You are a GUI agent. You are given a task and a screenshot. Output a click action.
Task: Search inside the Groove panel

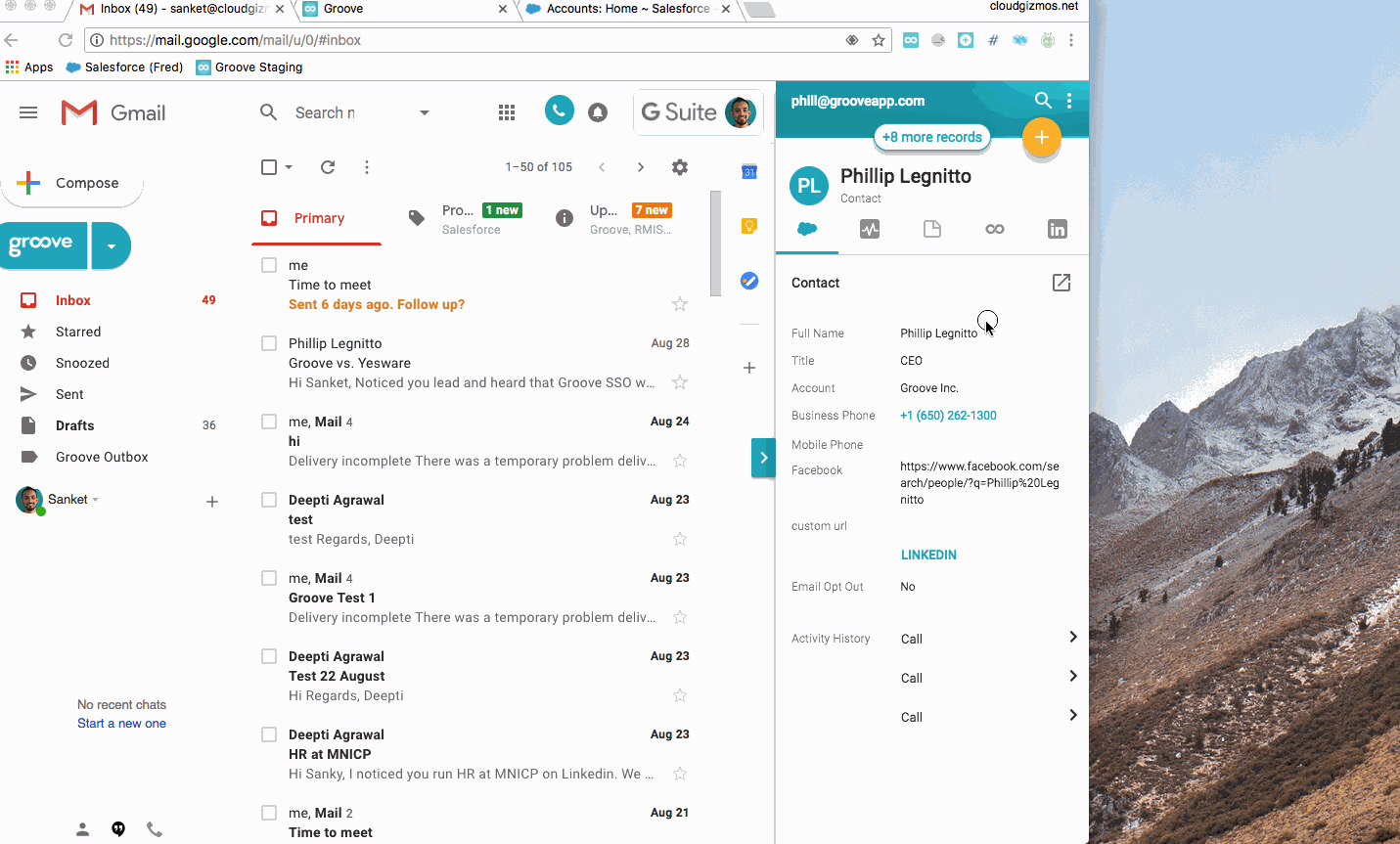1043,100
